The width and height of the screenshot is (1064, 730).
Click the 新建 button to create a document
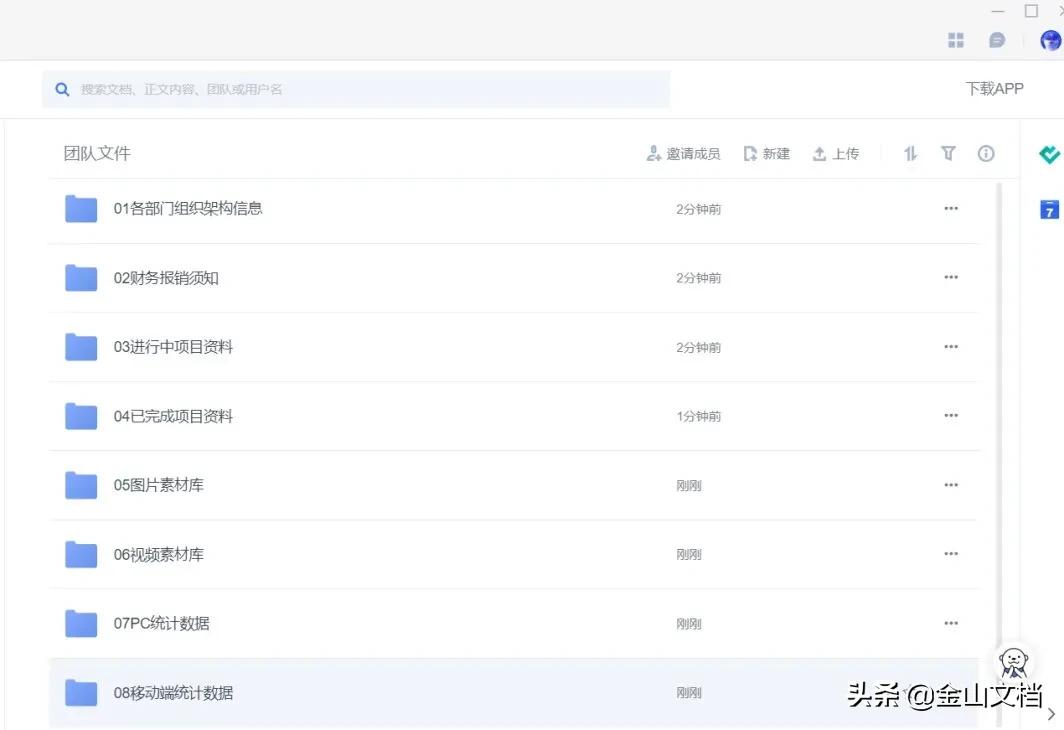click(767, 153)
